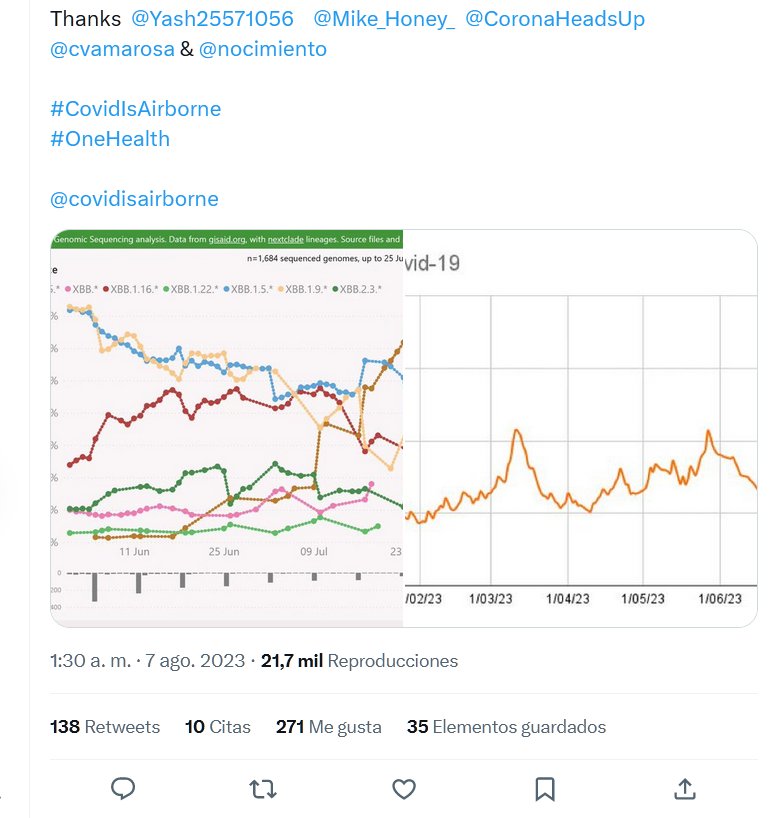Open @Mike_Honey_ profile mention
The width and height of the screenshot is (778, 818).
(384, 19)
